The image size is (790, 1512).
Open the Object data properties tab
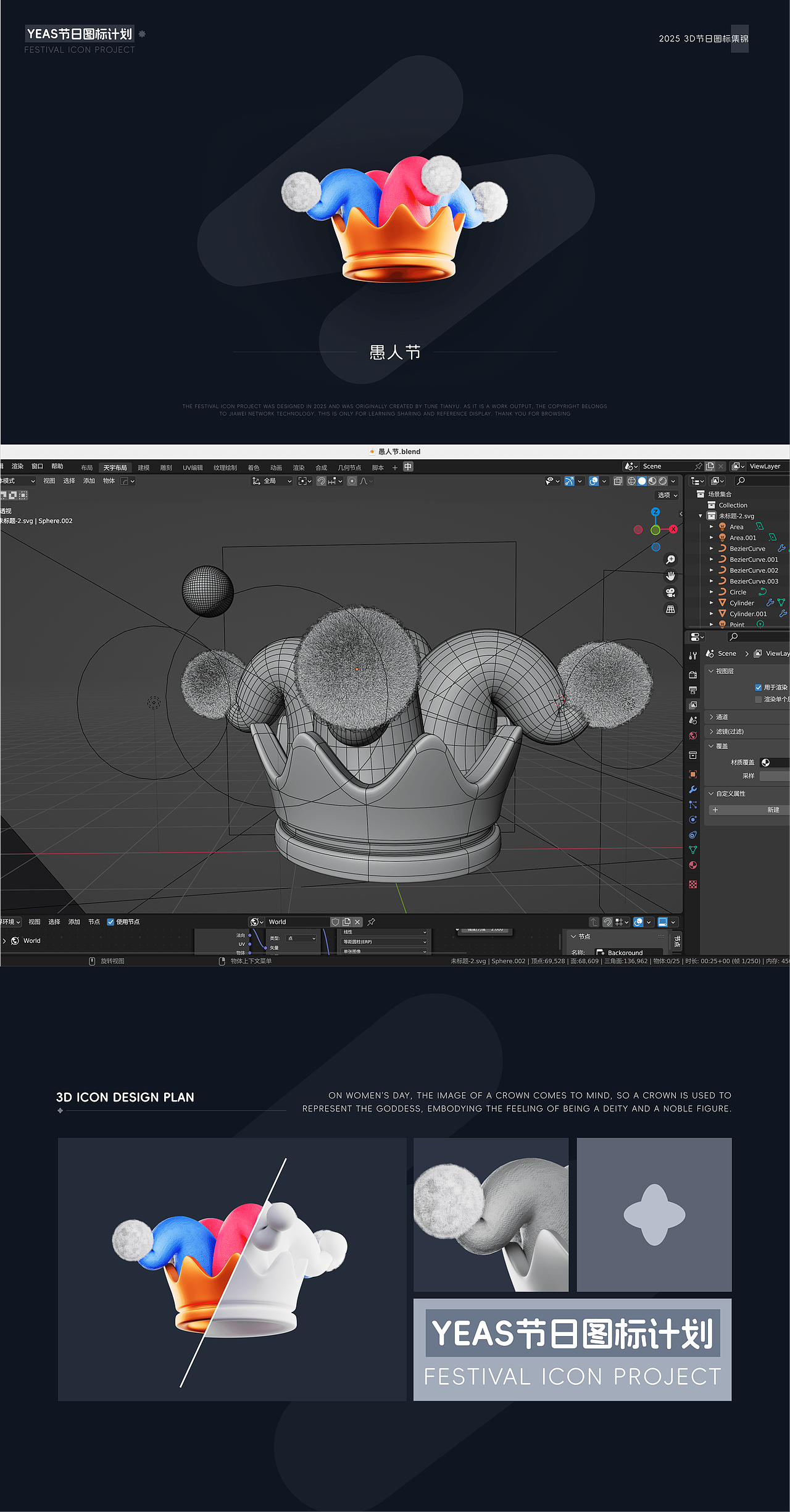click(x=693, y=850)
